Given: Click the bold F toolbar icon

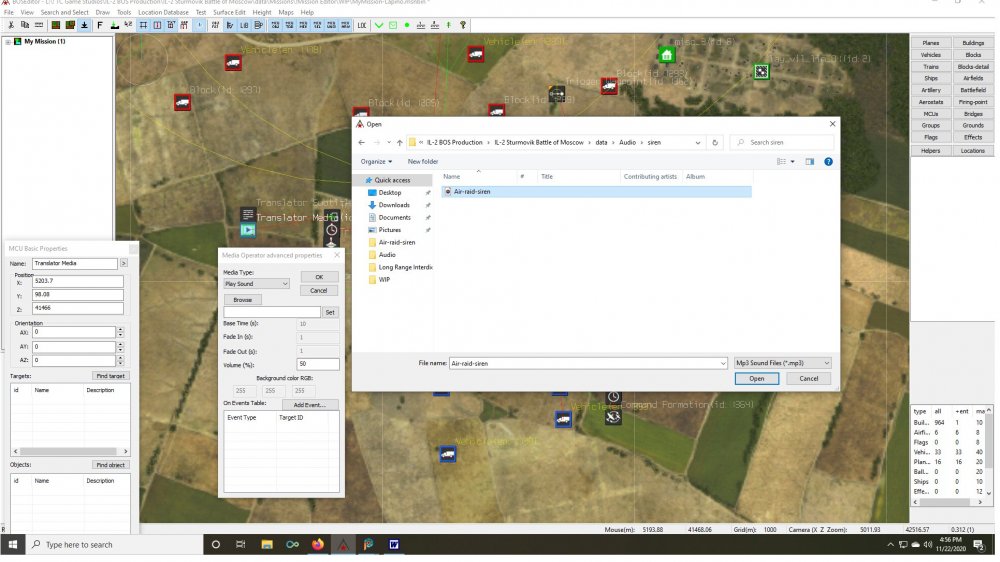Looking at the screenshot, I should (x=100, y=24).
